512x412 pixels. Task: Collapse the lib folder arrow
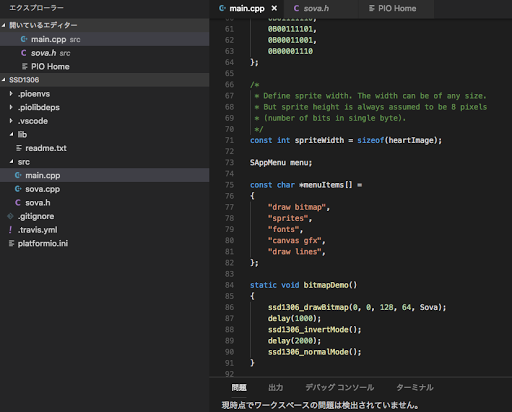[x=11, y=134]
